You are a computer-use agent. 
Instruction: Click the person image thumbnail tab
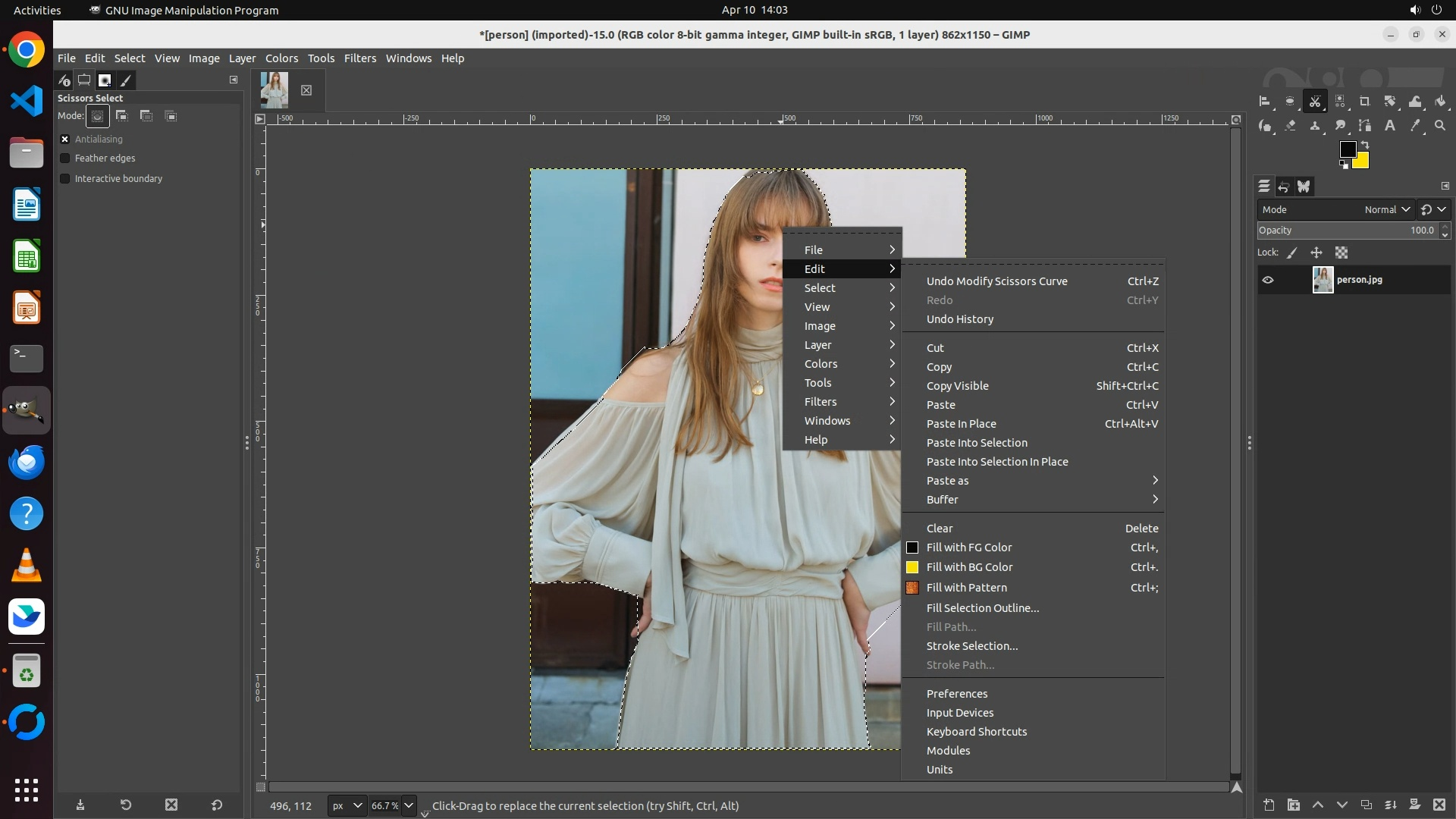point(274,89)
